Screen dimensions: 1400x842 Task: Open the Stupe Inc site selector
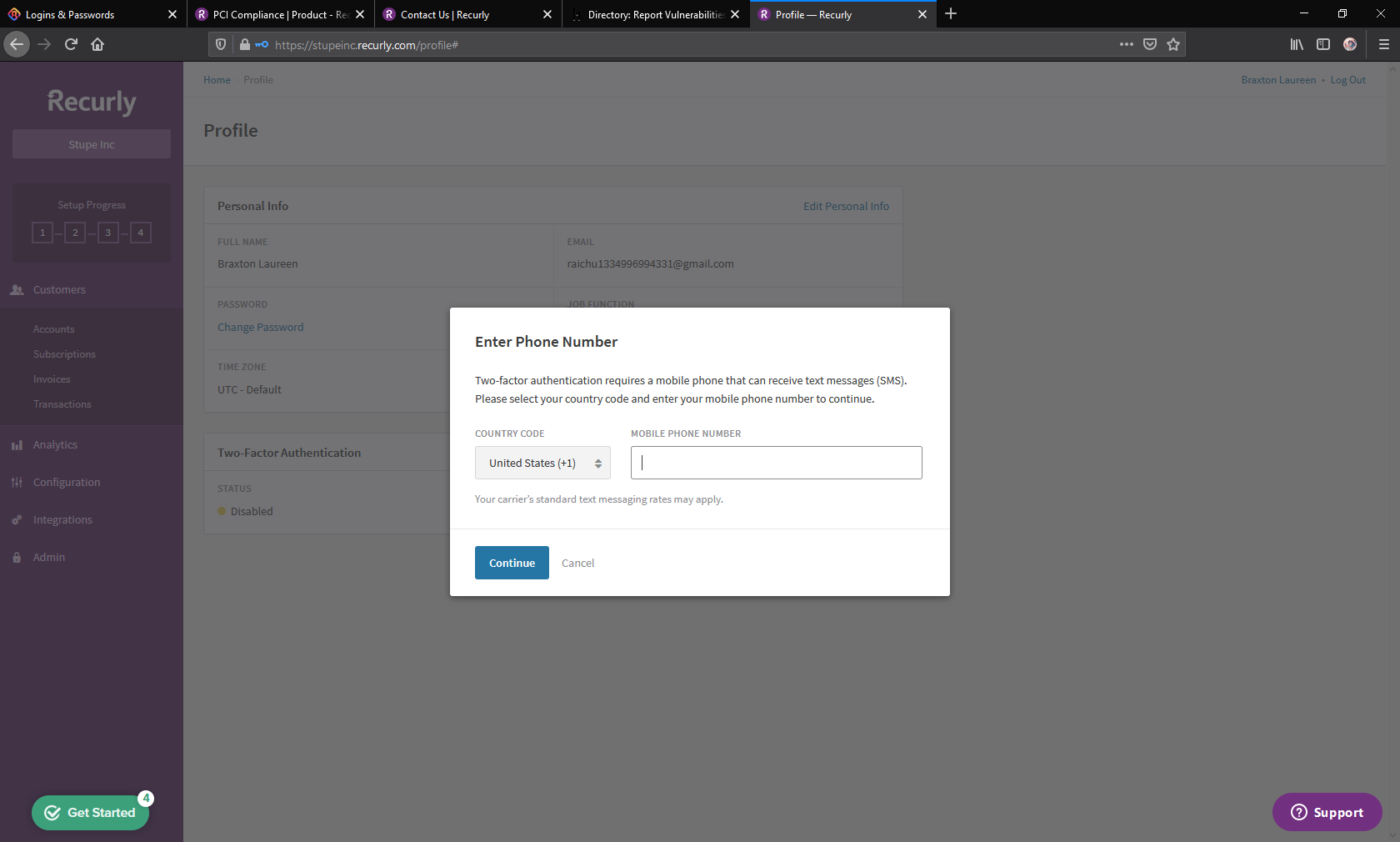92,144
